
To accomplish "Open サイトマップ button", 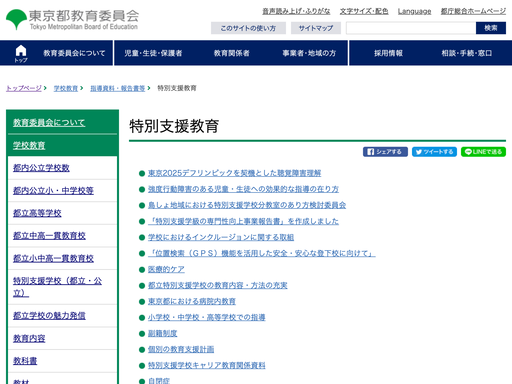I will point(316,28).
